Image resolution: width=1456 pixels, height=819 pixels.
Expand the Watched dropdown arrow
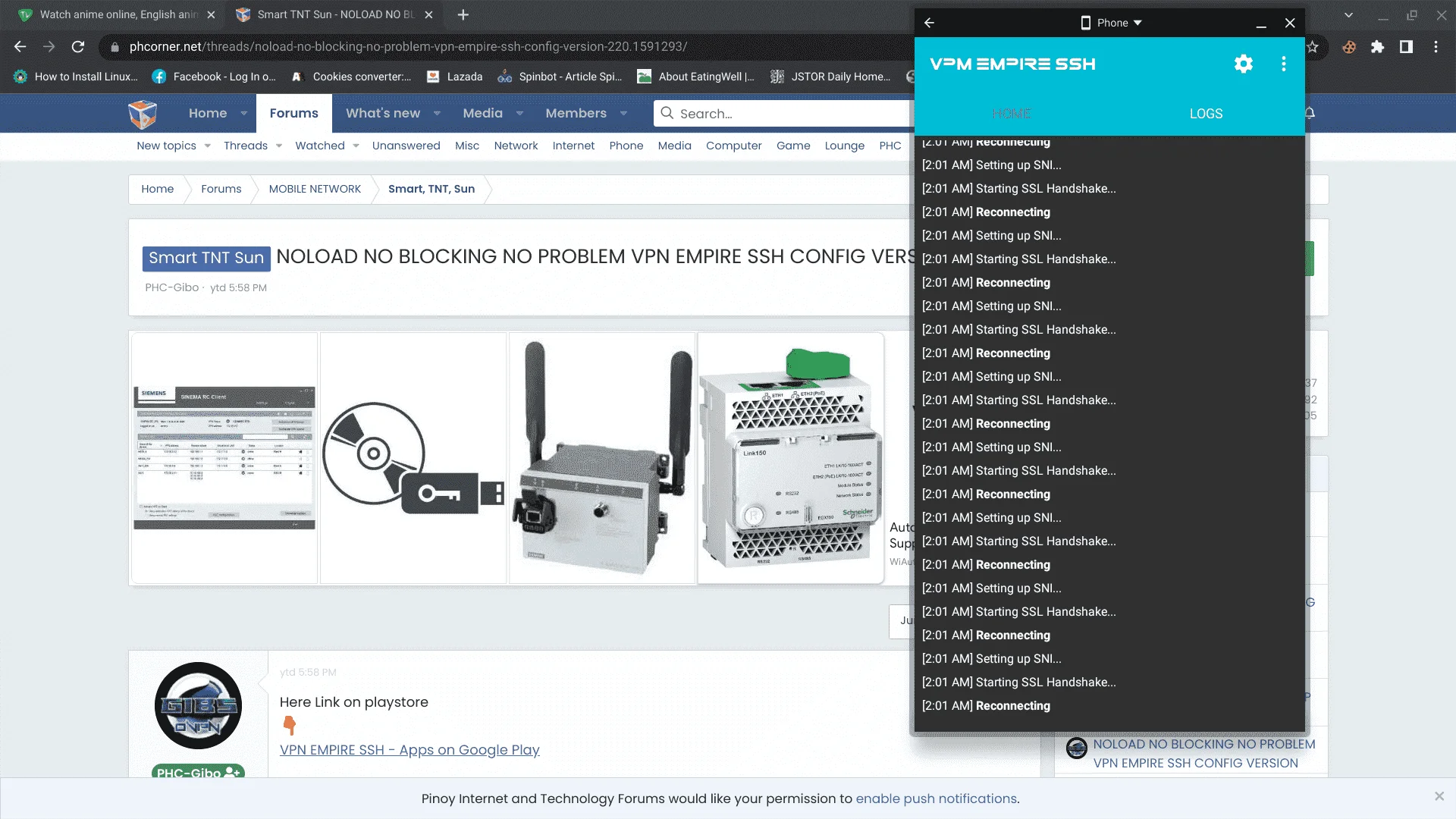tap(356, 146)
